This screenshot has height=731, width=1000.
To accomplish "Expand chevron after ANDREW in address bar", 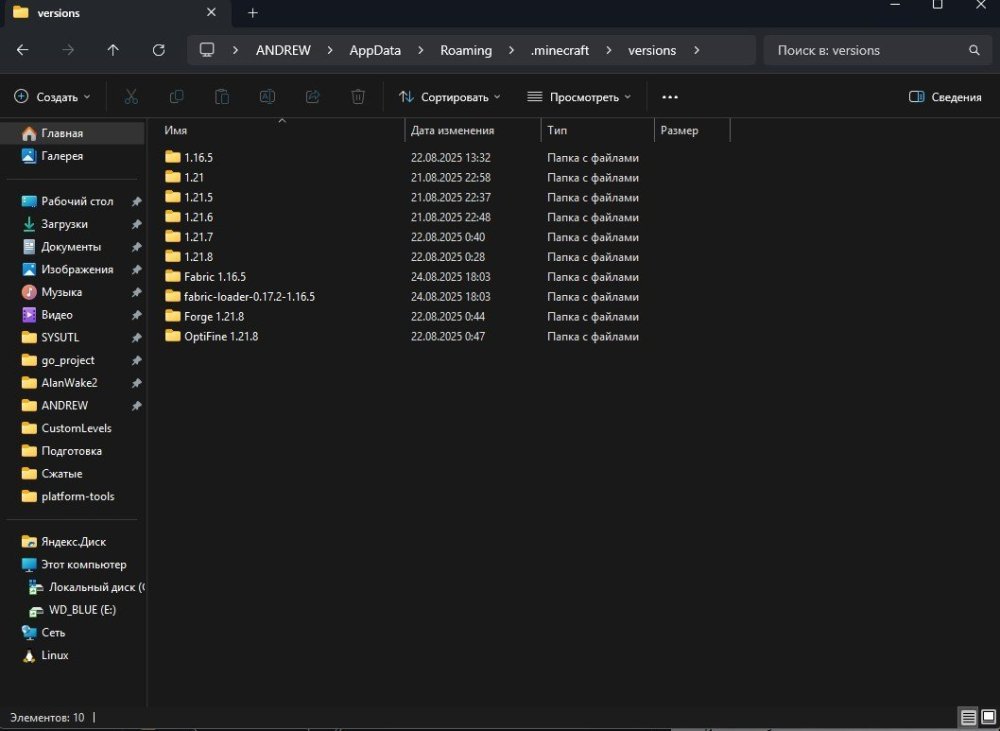I will 330,50.
